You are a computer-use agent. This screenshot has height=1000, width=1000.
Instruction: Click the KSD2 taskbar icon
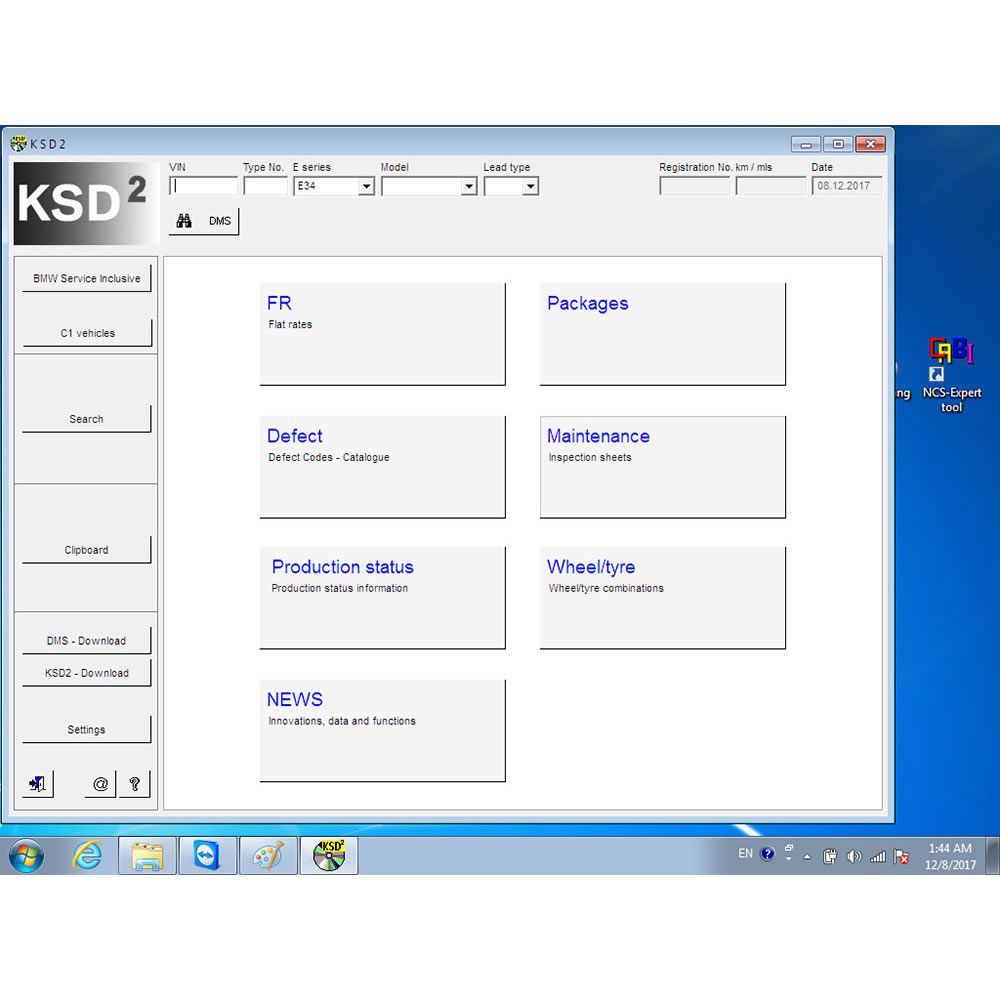328,855
